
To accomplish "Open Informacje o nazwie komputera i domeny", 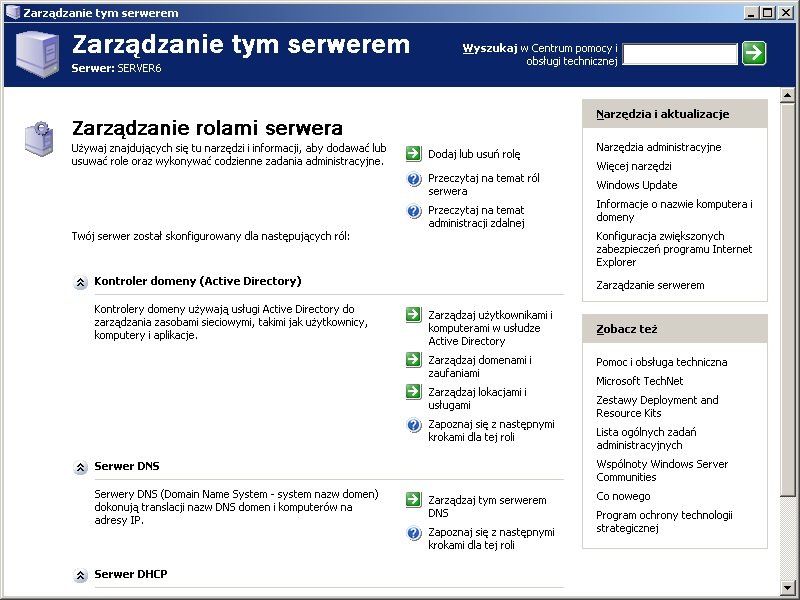I will coord(674,210).
